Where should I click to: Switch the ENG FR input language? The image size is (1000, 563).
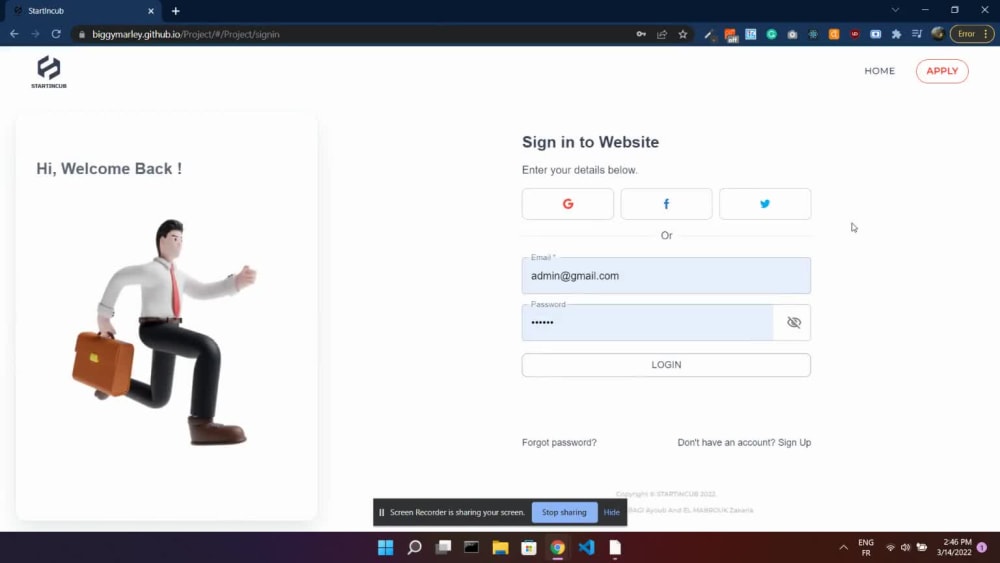[x=865, y=548]
